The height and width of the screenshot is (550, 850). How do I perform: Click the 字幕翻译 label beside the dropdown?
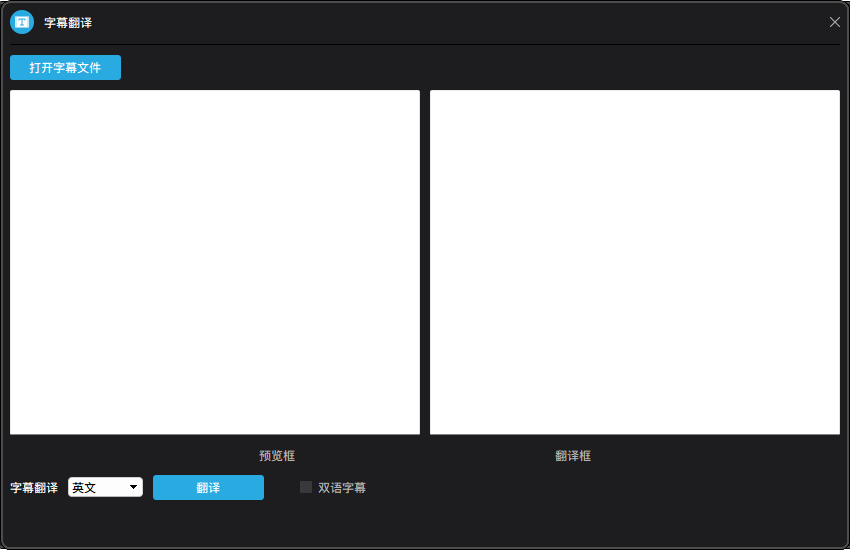pyautogui.click(x=34, y=488)
